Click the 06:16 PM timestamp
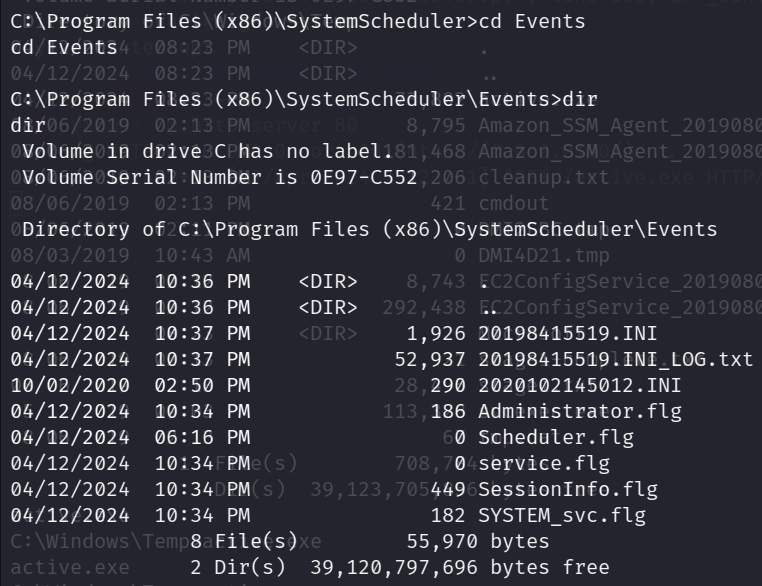This screenshot has height=586, width=762. tap(202, 437)
